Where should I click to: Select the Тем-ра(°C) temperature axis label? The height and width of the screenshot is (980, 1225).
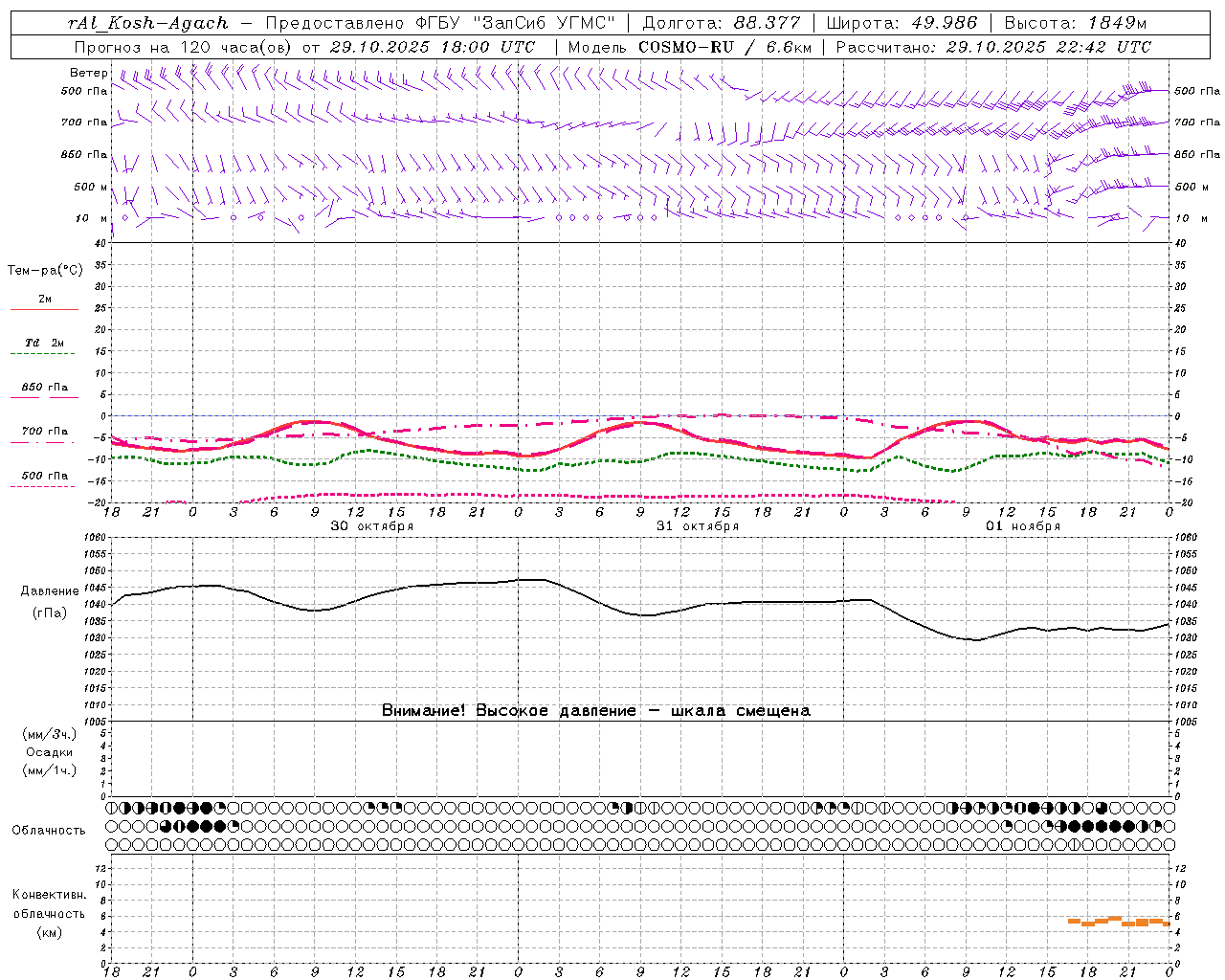[x=45, y=271]
